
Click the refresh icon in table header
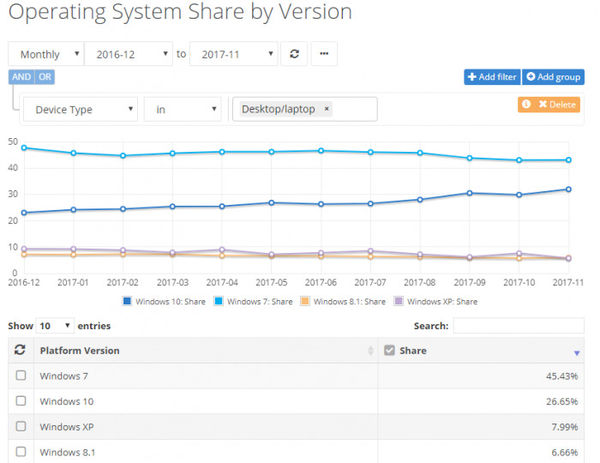pyautogui.click(x=20, y=349)
